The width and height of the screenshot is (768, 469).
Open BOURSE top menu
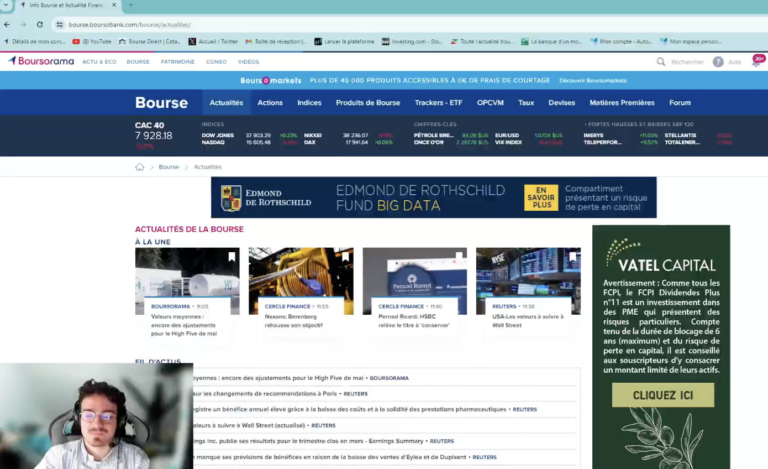coord(138,62)
